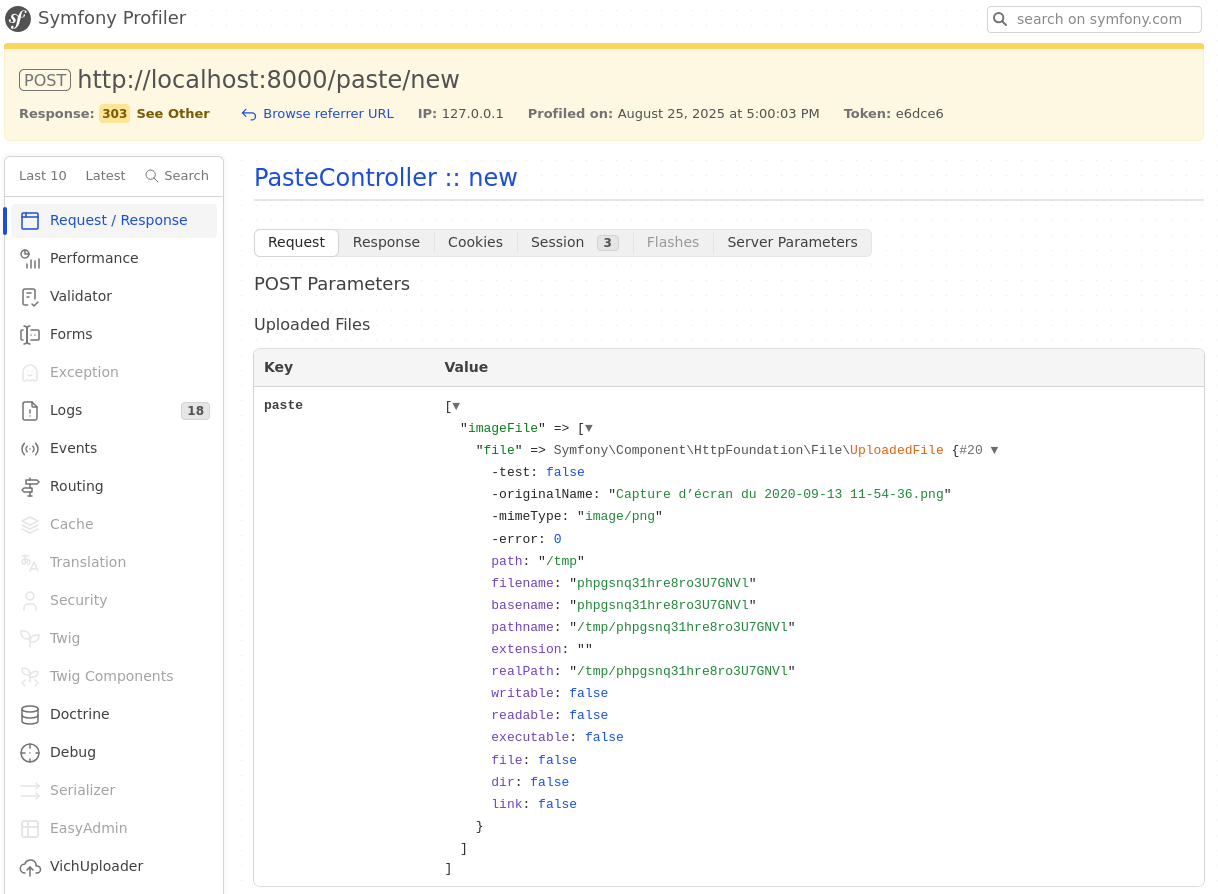Click the #20 object reference id

point(971,450)
